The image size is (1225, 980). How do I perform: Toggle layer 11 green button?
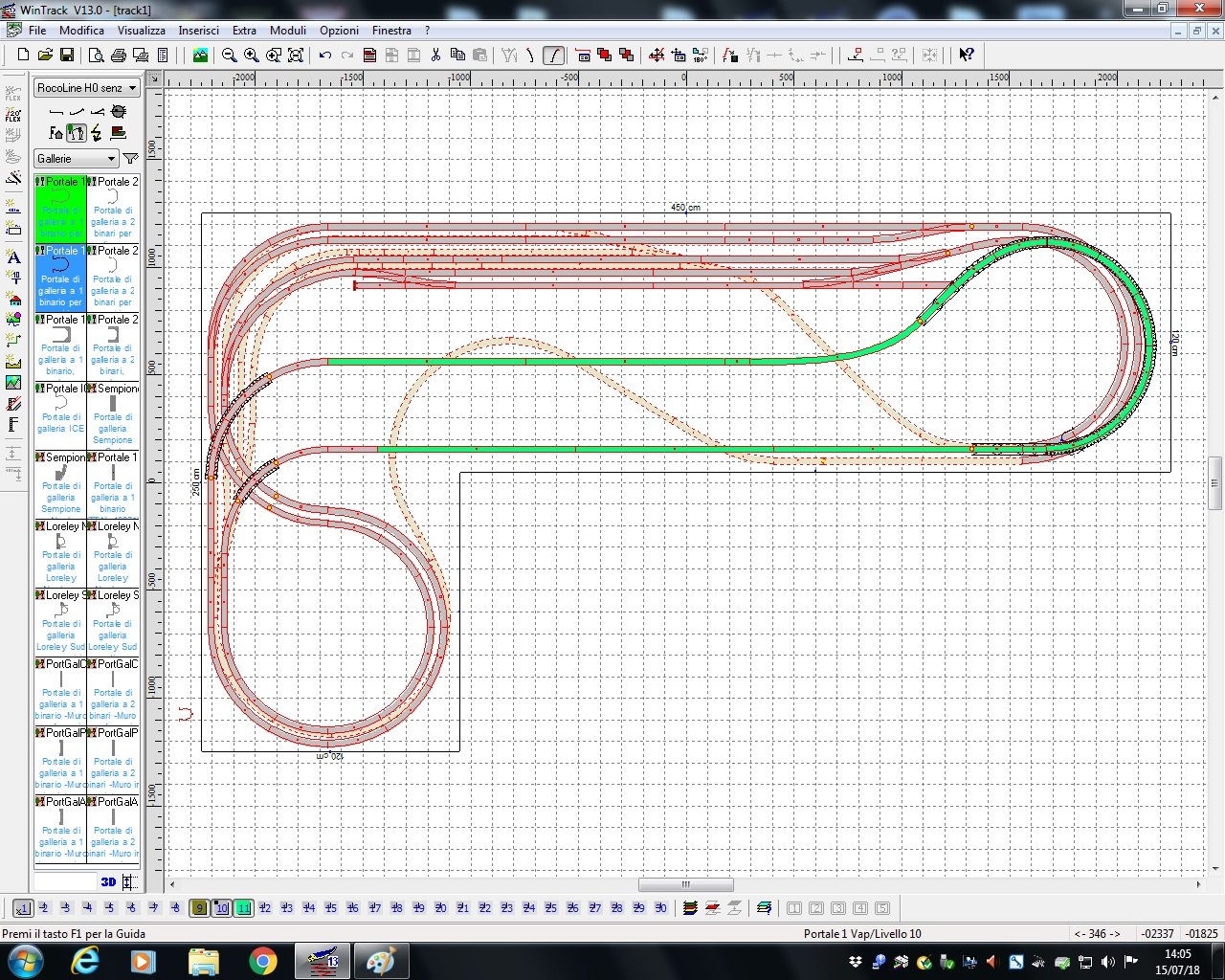click(243, 908)
